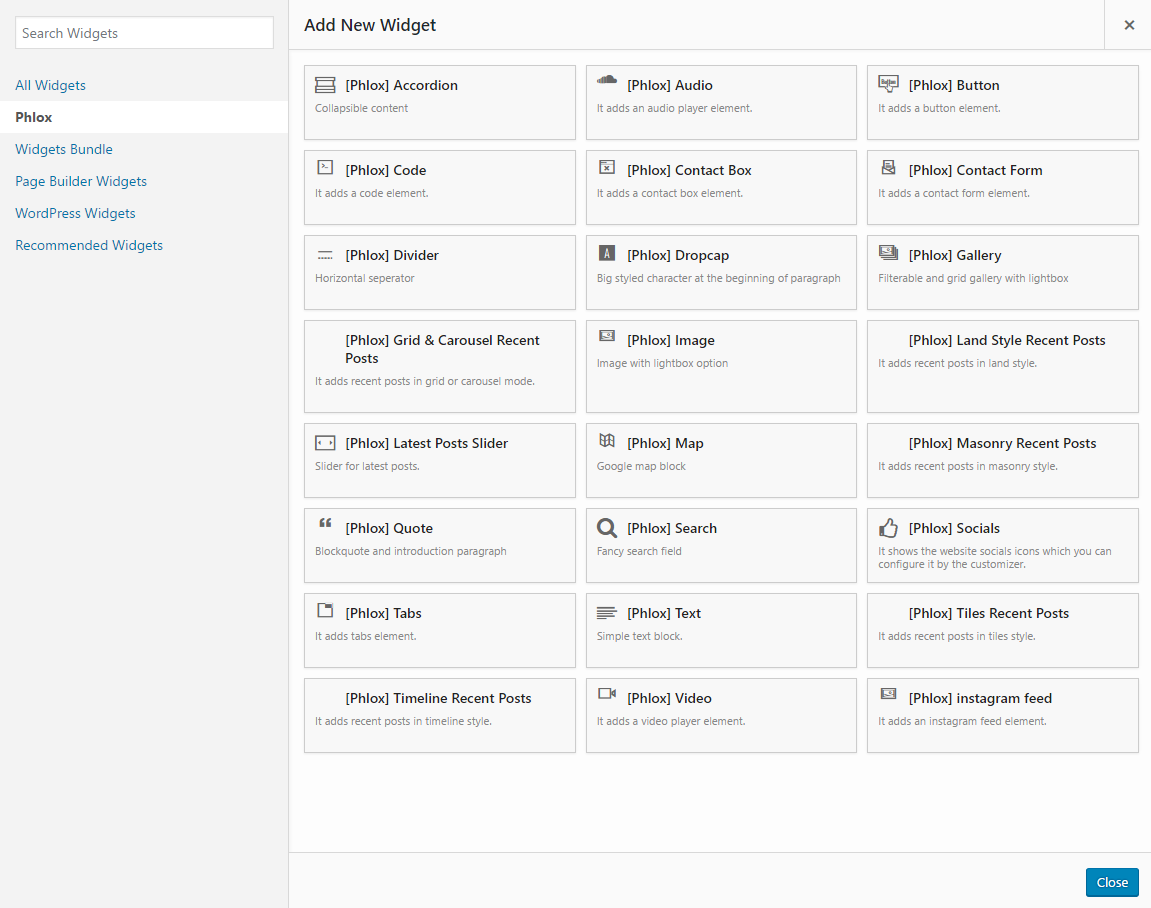Switch to Page Builder Widgets category
1151x908 pixels.
click(x=81, y=181)
